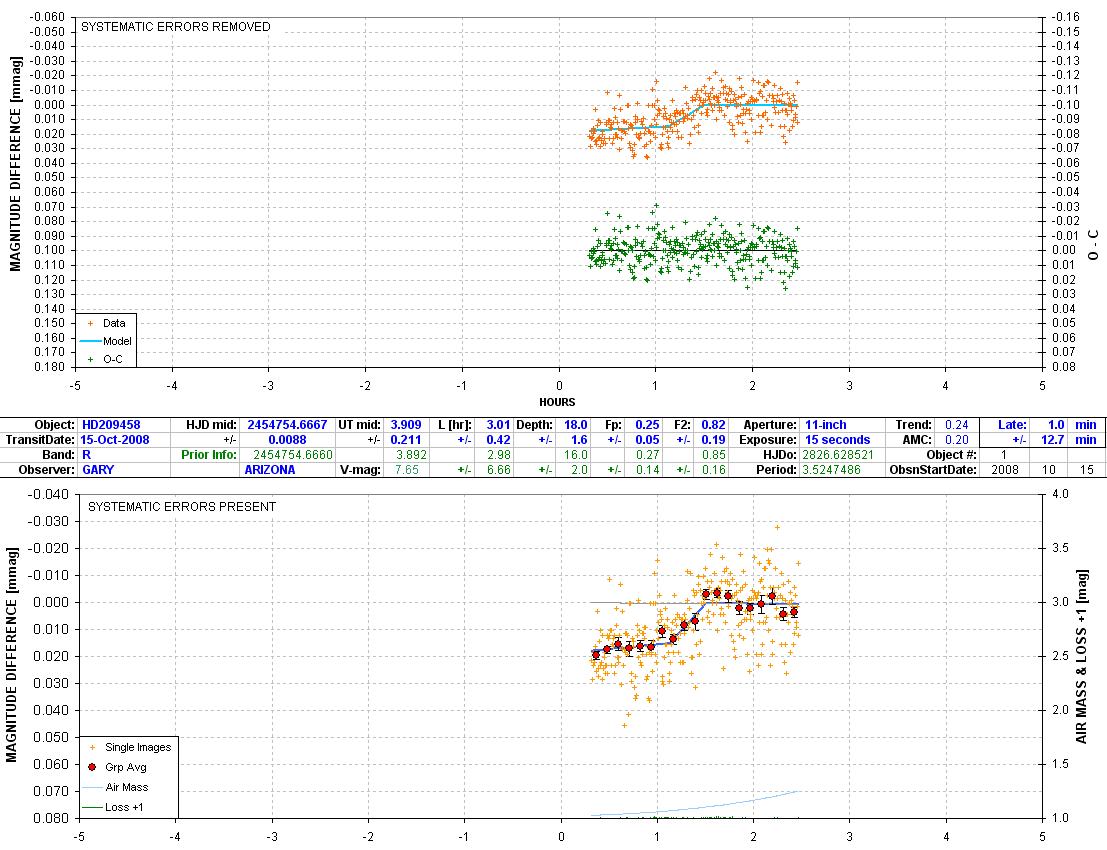Click the Air Mass legend line

click(93, 787)
